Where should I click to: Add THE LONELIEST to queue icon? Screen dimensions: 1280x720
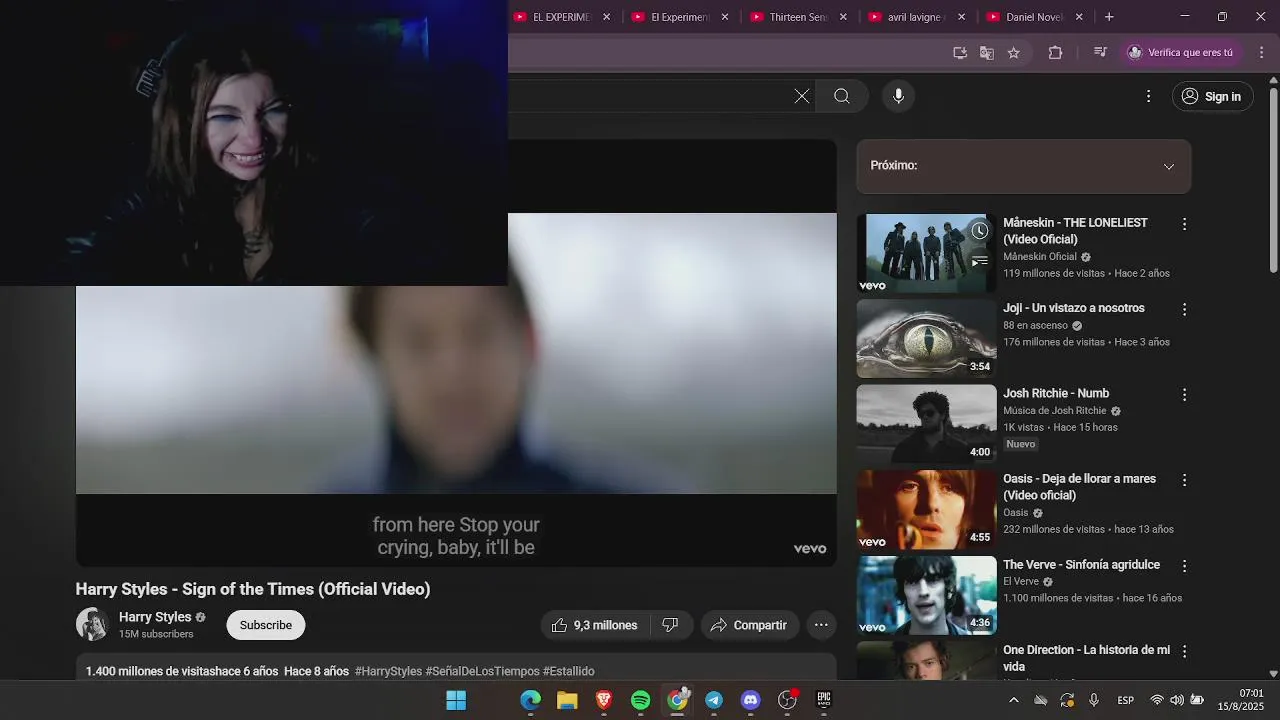pyautogui.click(x=980, y=261)
